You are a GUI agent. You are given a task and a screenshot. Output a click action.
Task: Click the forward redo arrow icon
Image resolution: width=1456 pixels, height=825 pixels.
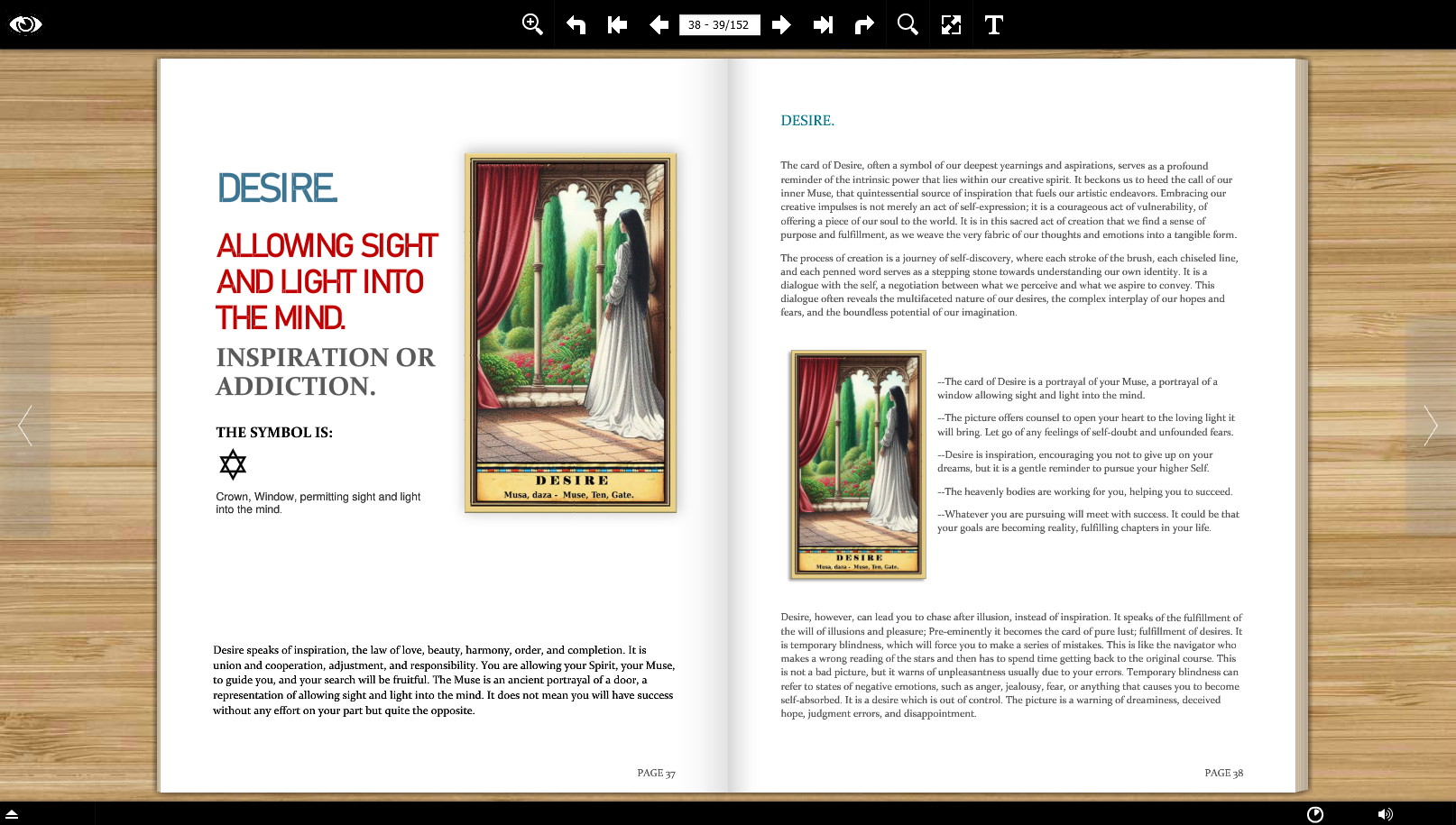(864, 24)
